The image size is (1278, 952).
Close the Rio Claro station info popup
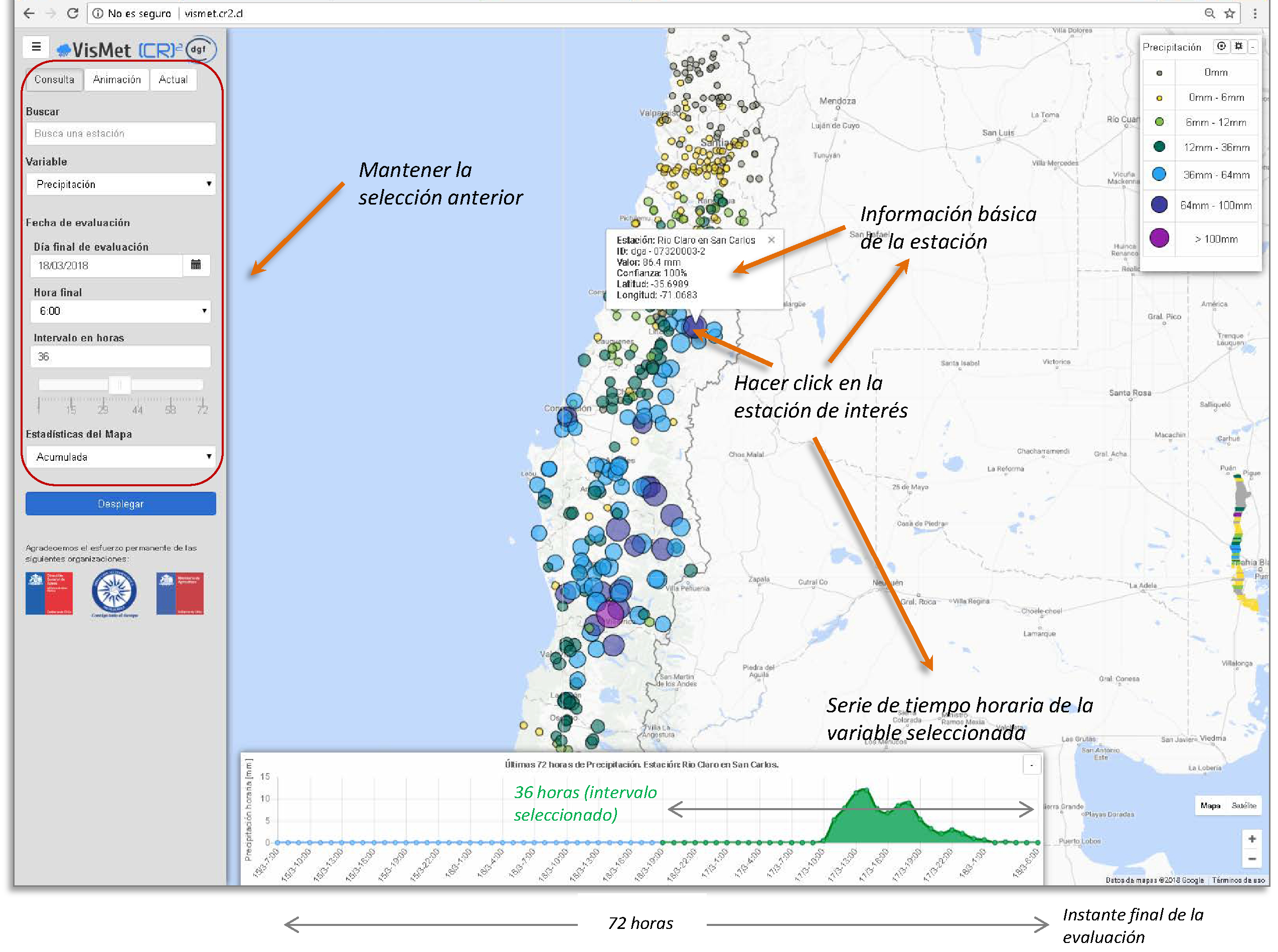771,240
